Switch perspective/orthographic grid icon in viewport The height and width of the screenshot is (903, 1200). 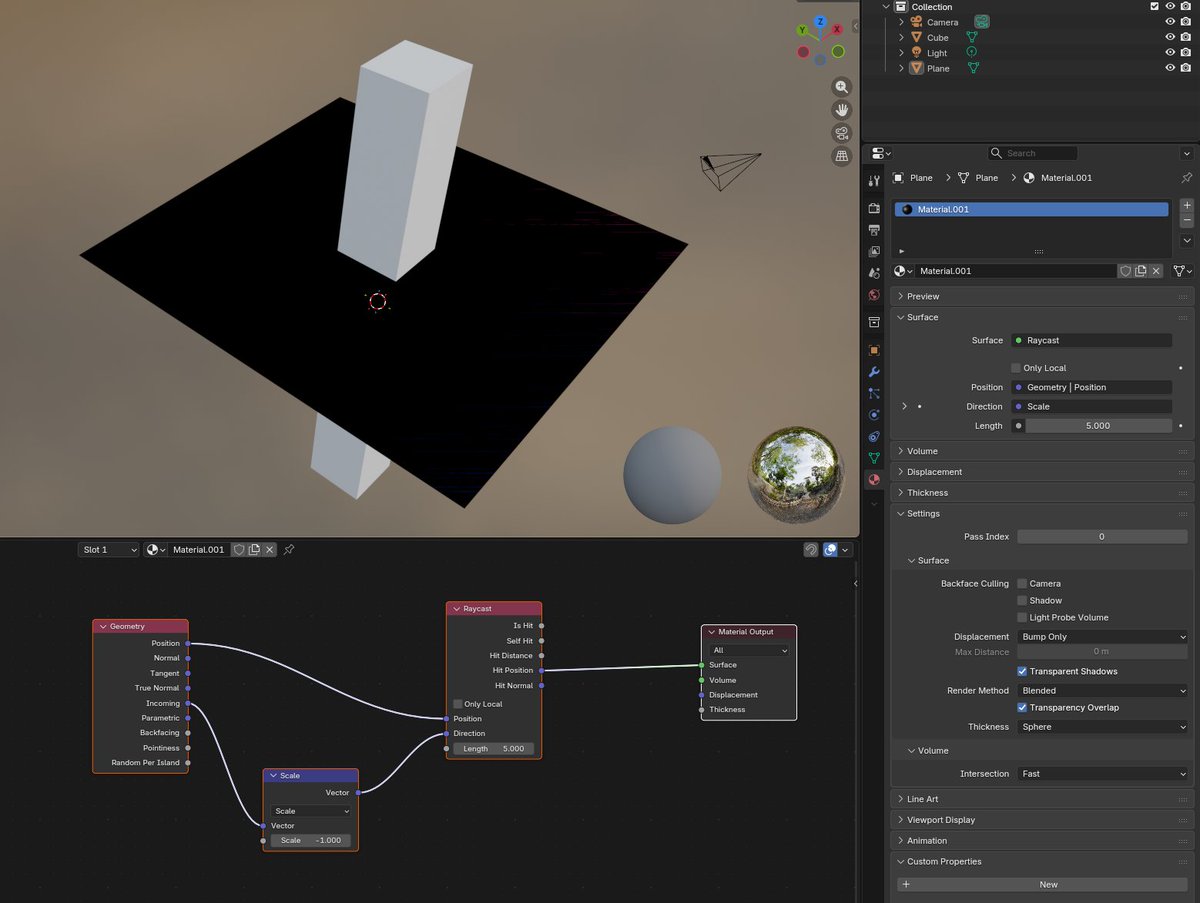842,156
